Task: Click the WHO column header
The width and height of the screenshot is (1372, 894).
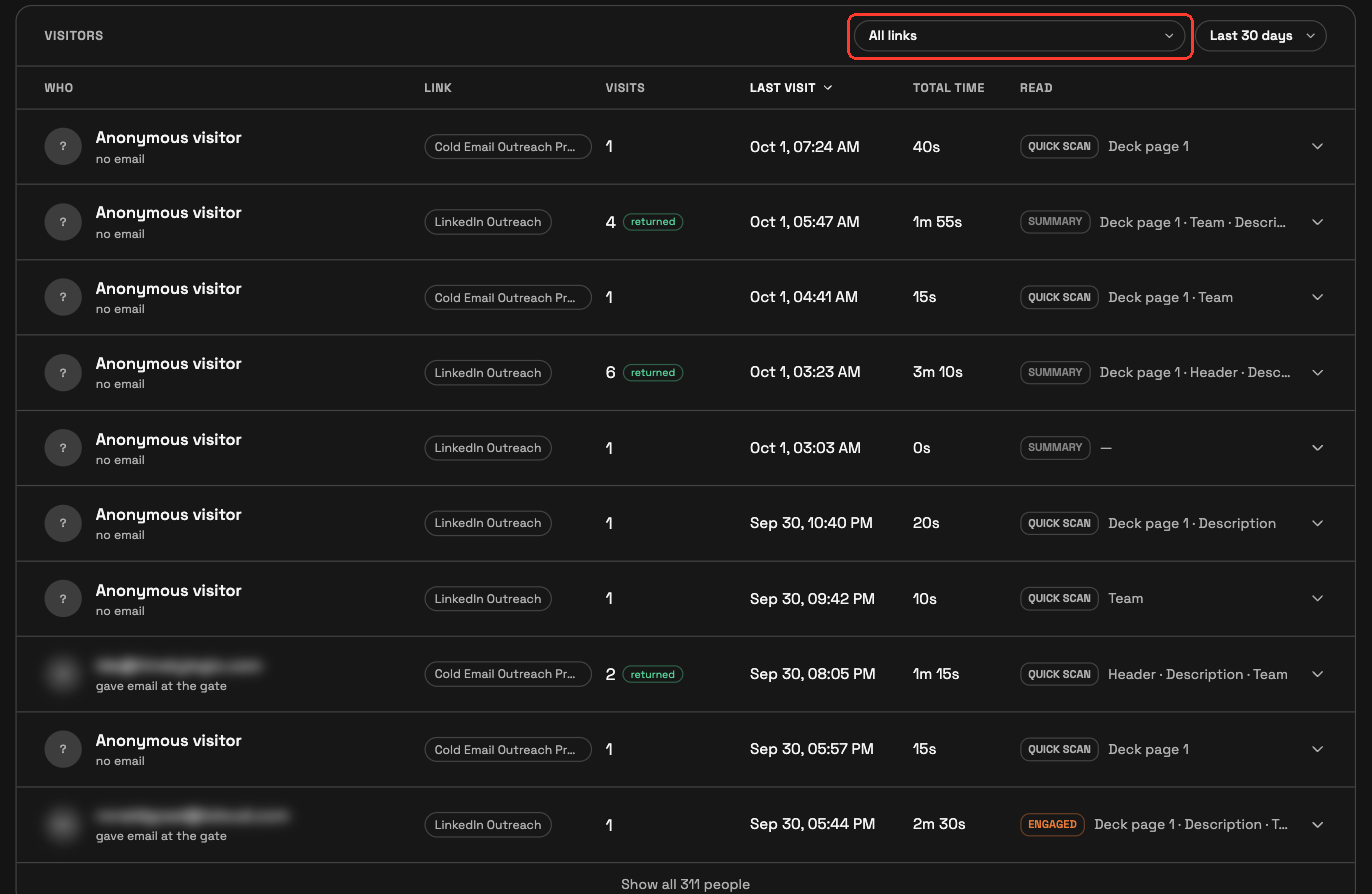Action: pyautogui.click(x=59, y=88)
